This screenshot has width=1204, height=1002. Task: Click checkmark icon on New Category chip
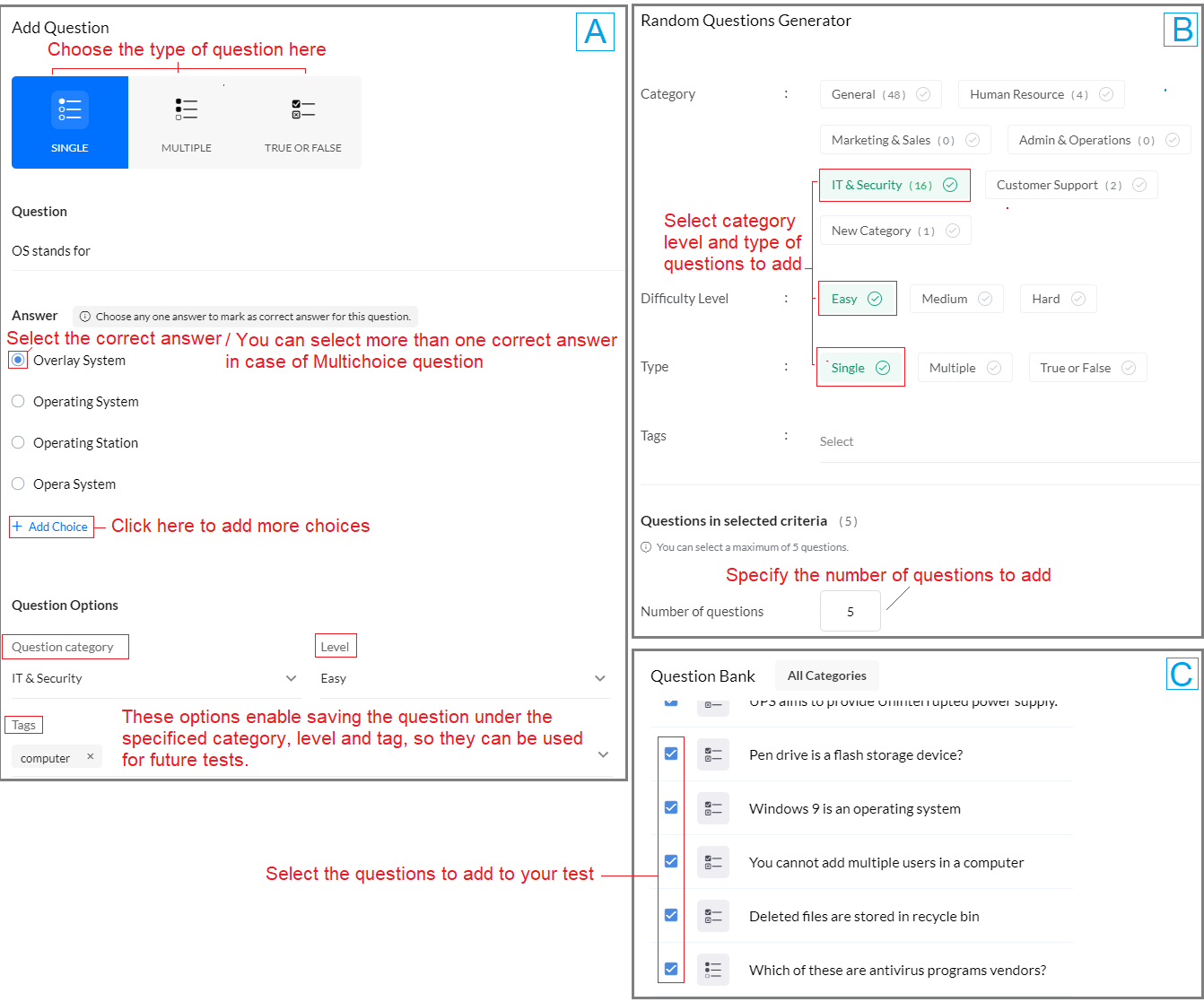click(953, 230)
